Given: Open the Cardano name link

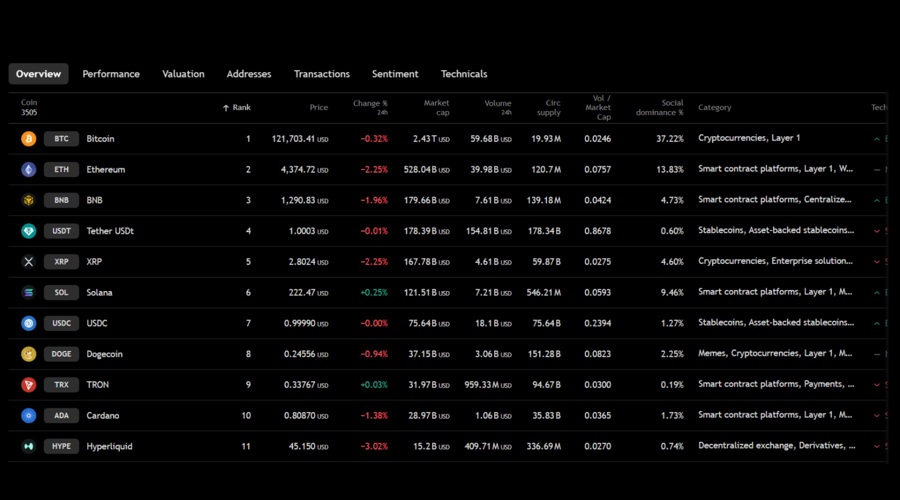Looking at the screenshot, I should (103, 416).
